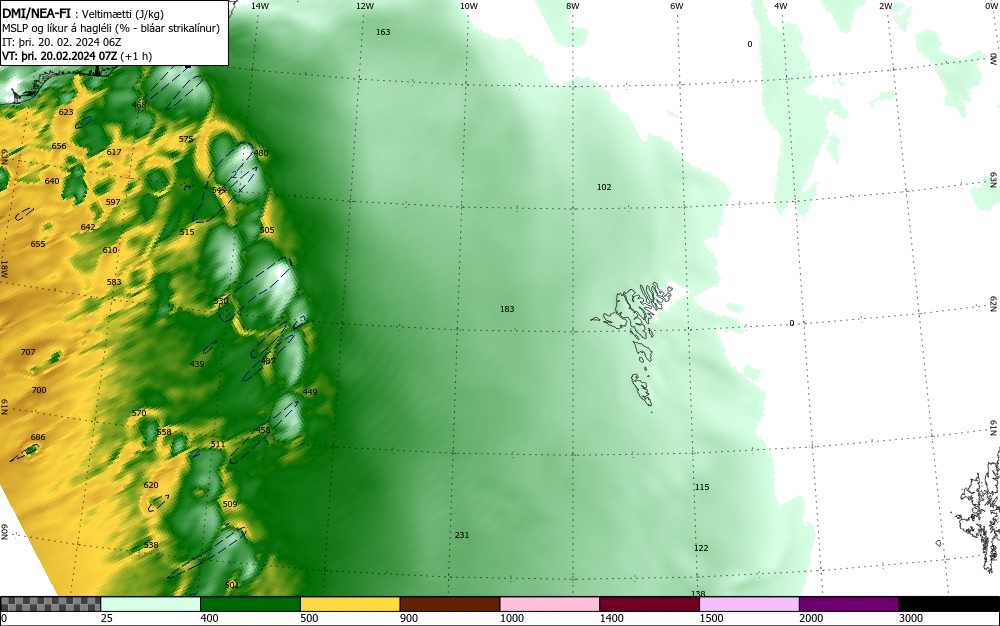Click the map value 538

point(151,545)
